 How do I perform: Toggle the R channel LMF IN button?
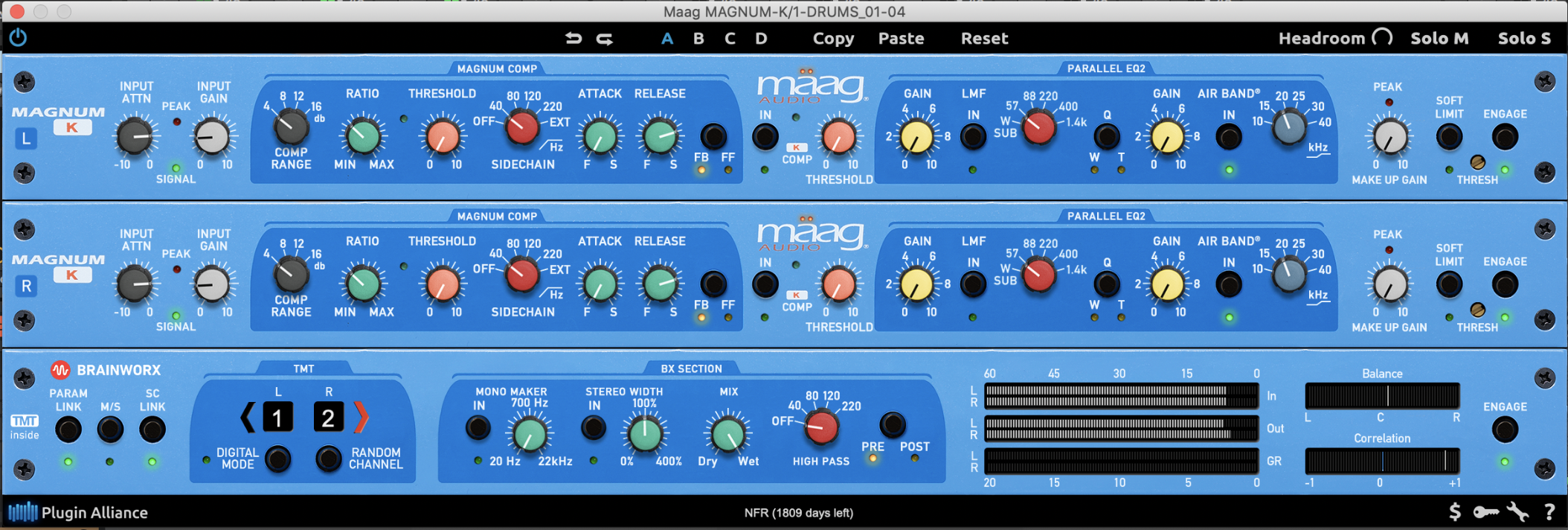point(973,284)
